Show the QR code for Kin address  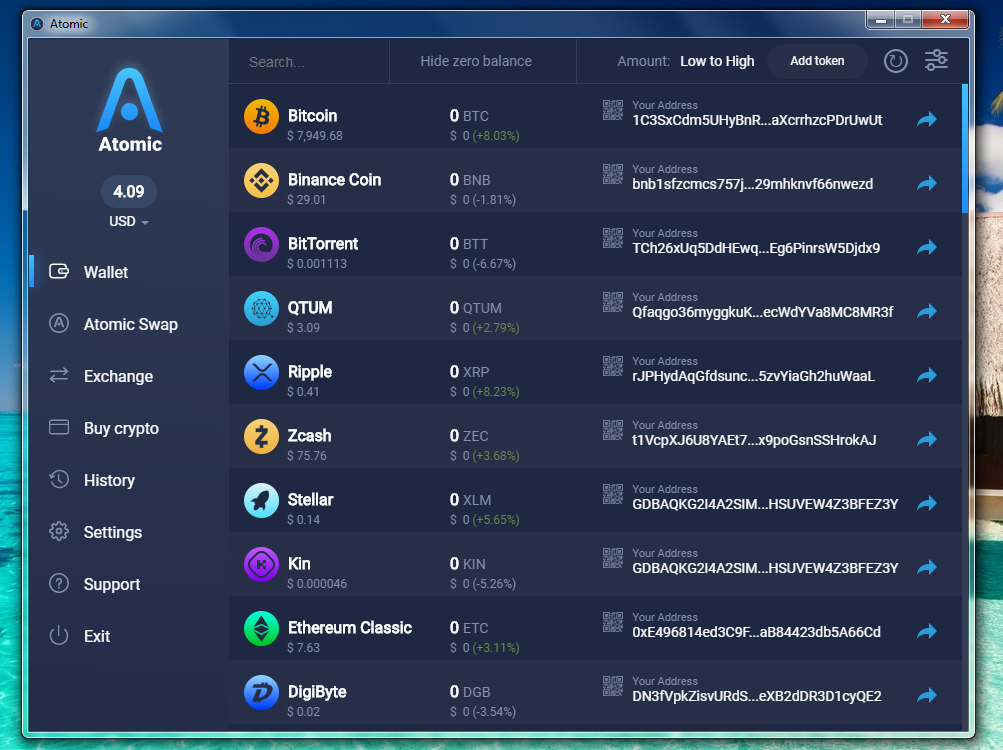tap(613, 558)
